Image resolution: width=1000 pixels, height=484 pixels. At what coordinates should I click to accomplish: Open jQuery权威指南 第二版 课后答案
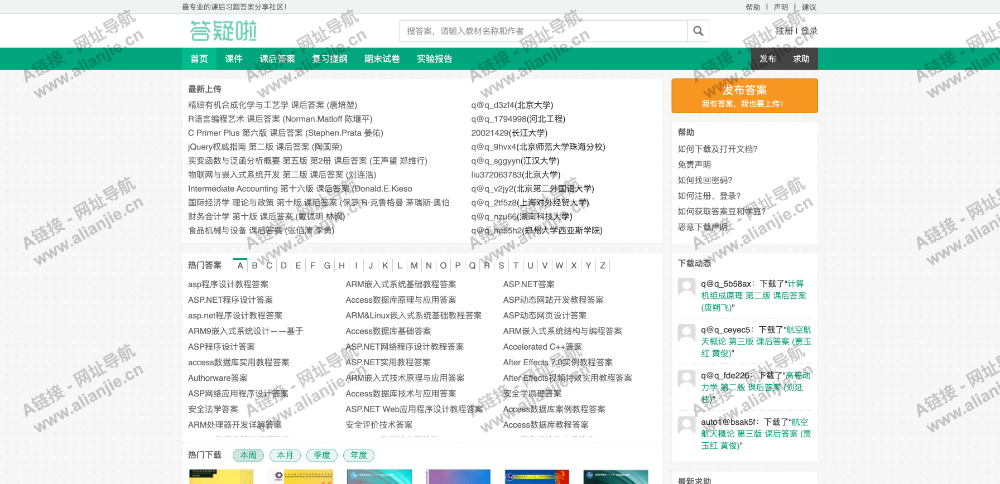pos(265,147)
